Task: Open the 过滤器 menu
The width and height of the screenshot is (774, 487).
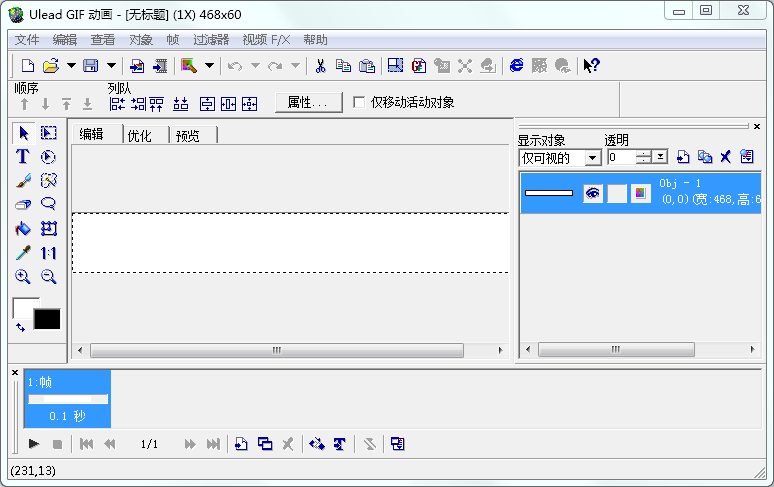Action: 210,40
